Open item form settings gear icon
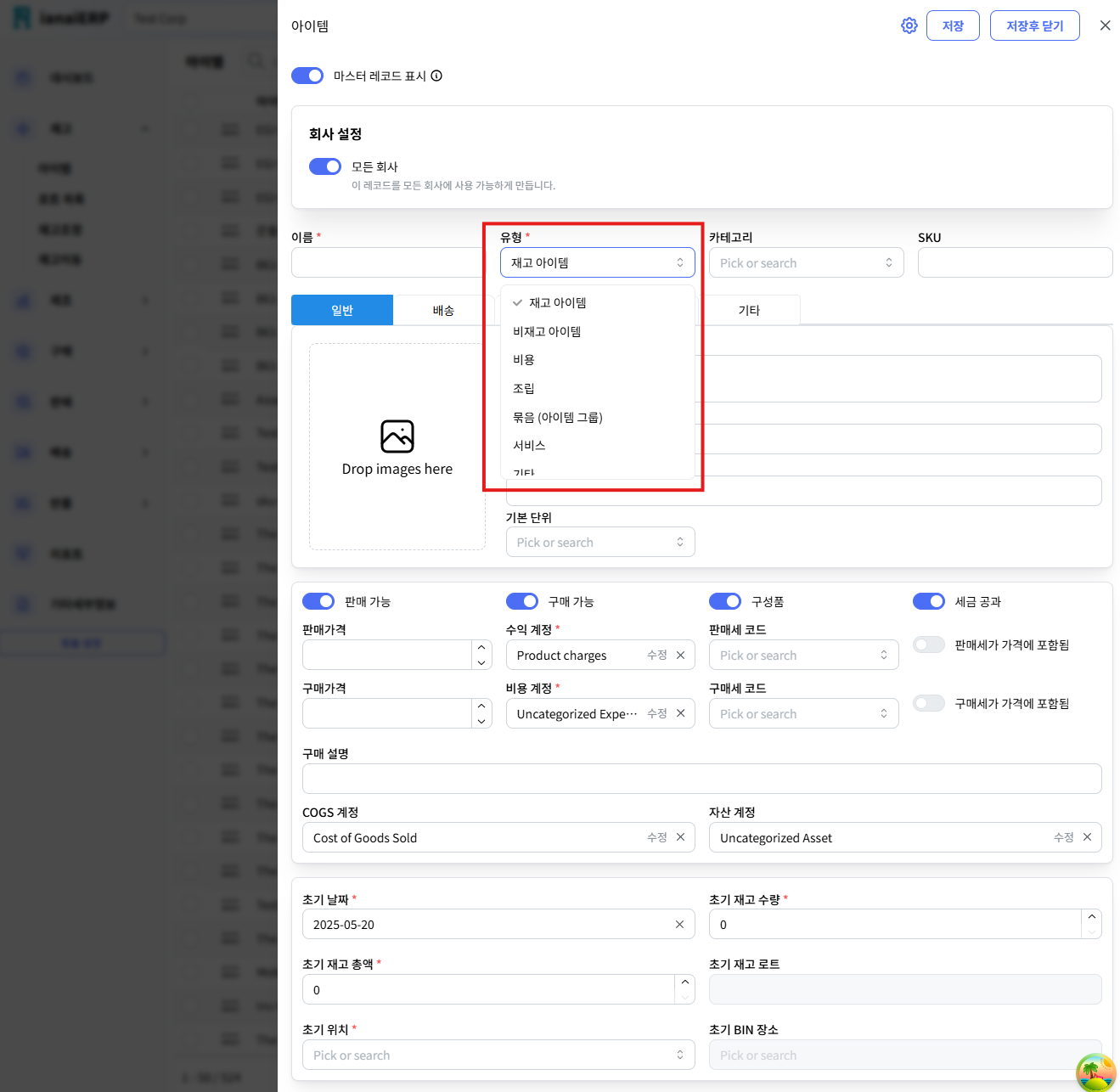This screenshot has width=1120, height=1092. coord(909,25)
